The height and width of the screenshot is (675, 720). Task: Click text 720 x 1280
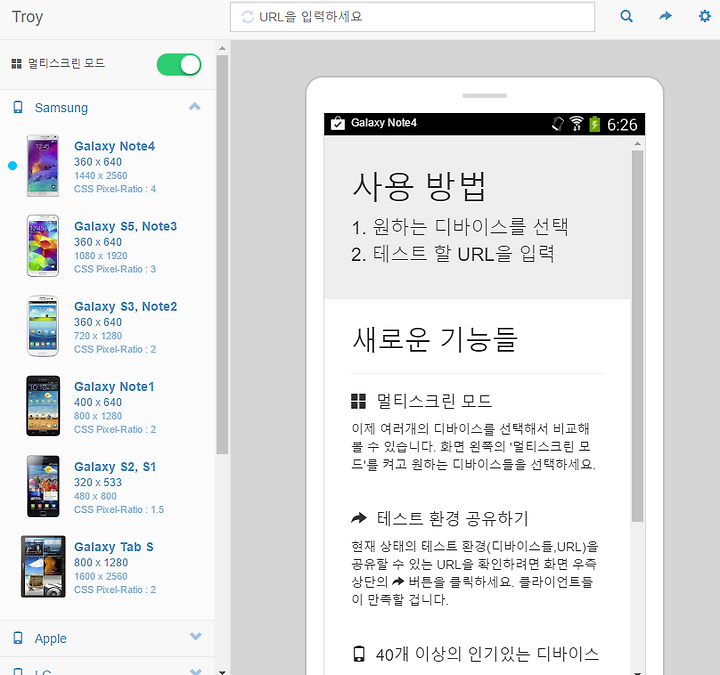[98, 336]
